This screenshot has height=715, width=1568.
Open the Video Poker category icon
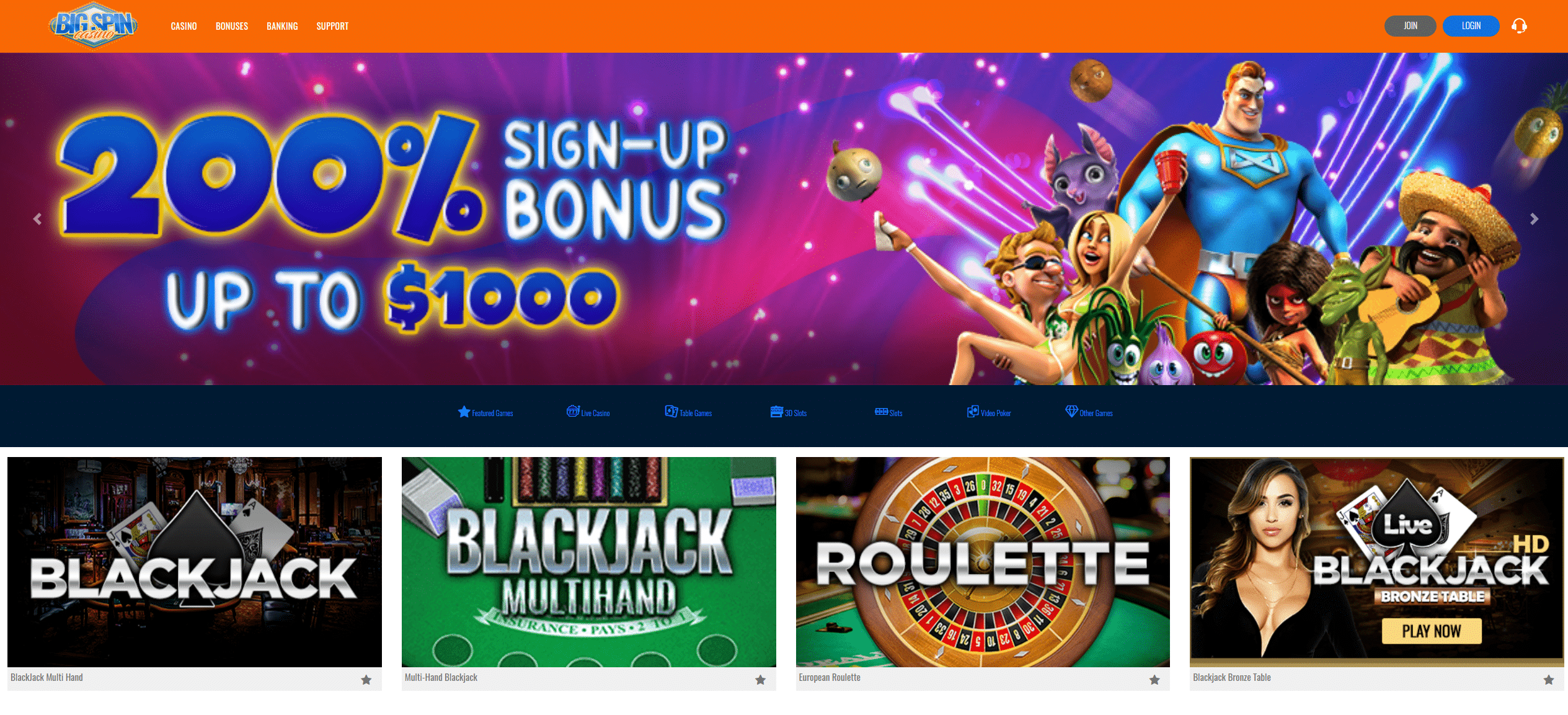tap(973, 412)
